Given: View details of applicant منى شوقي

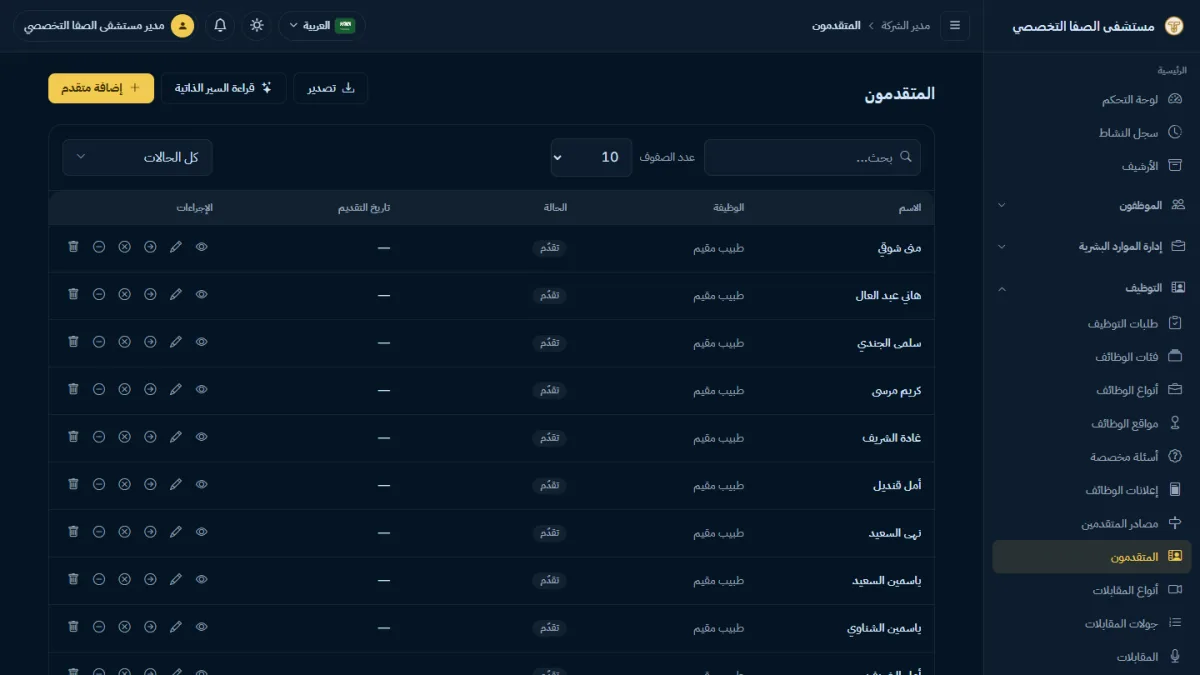Looking at the screenshot, I should tap(202, 246).
